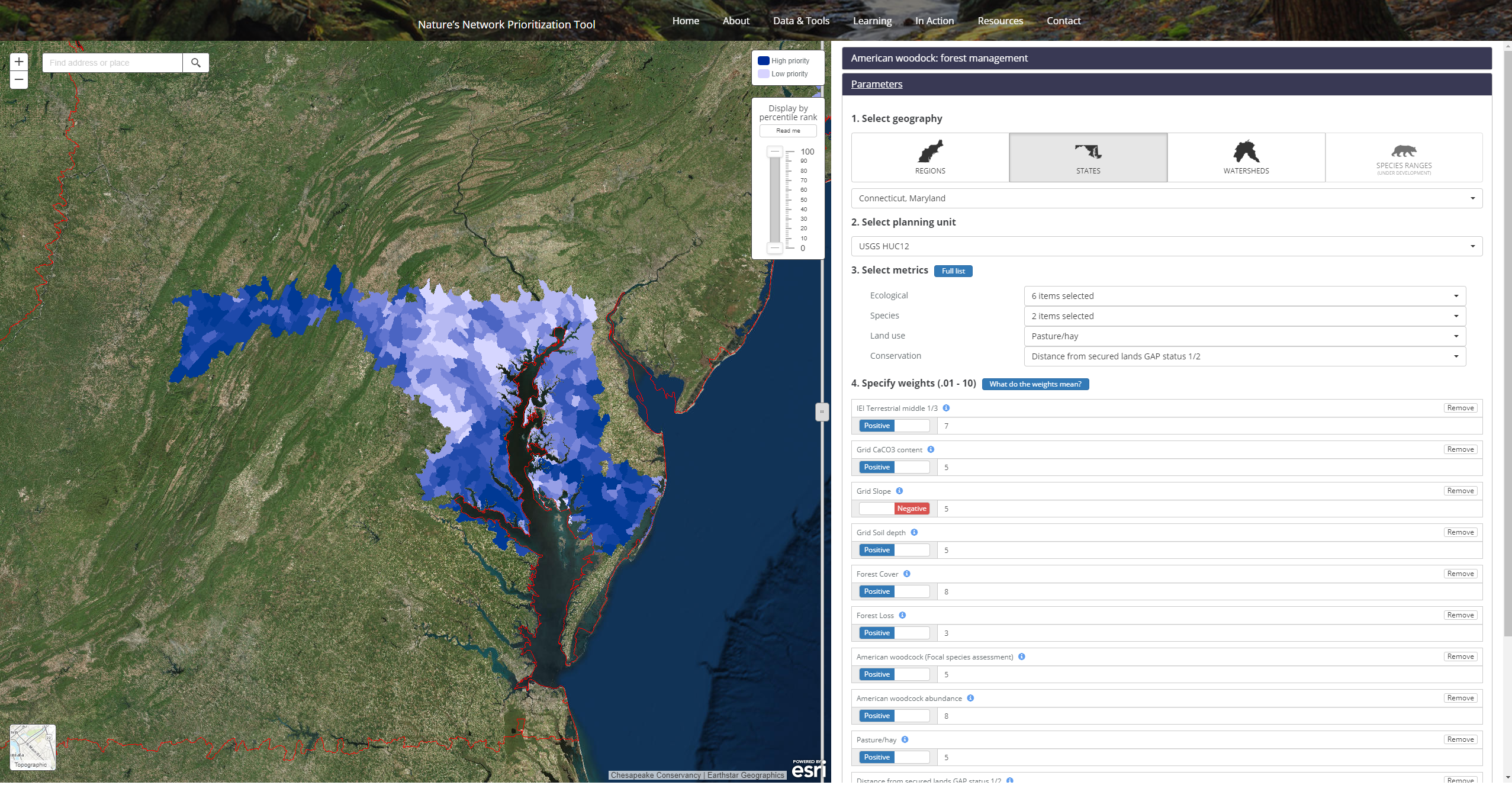Toggle IEI Terrestrial Positive switch
This screenshot has width=1512, height=785.
pyautogui.click(x=894, y=426)
